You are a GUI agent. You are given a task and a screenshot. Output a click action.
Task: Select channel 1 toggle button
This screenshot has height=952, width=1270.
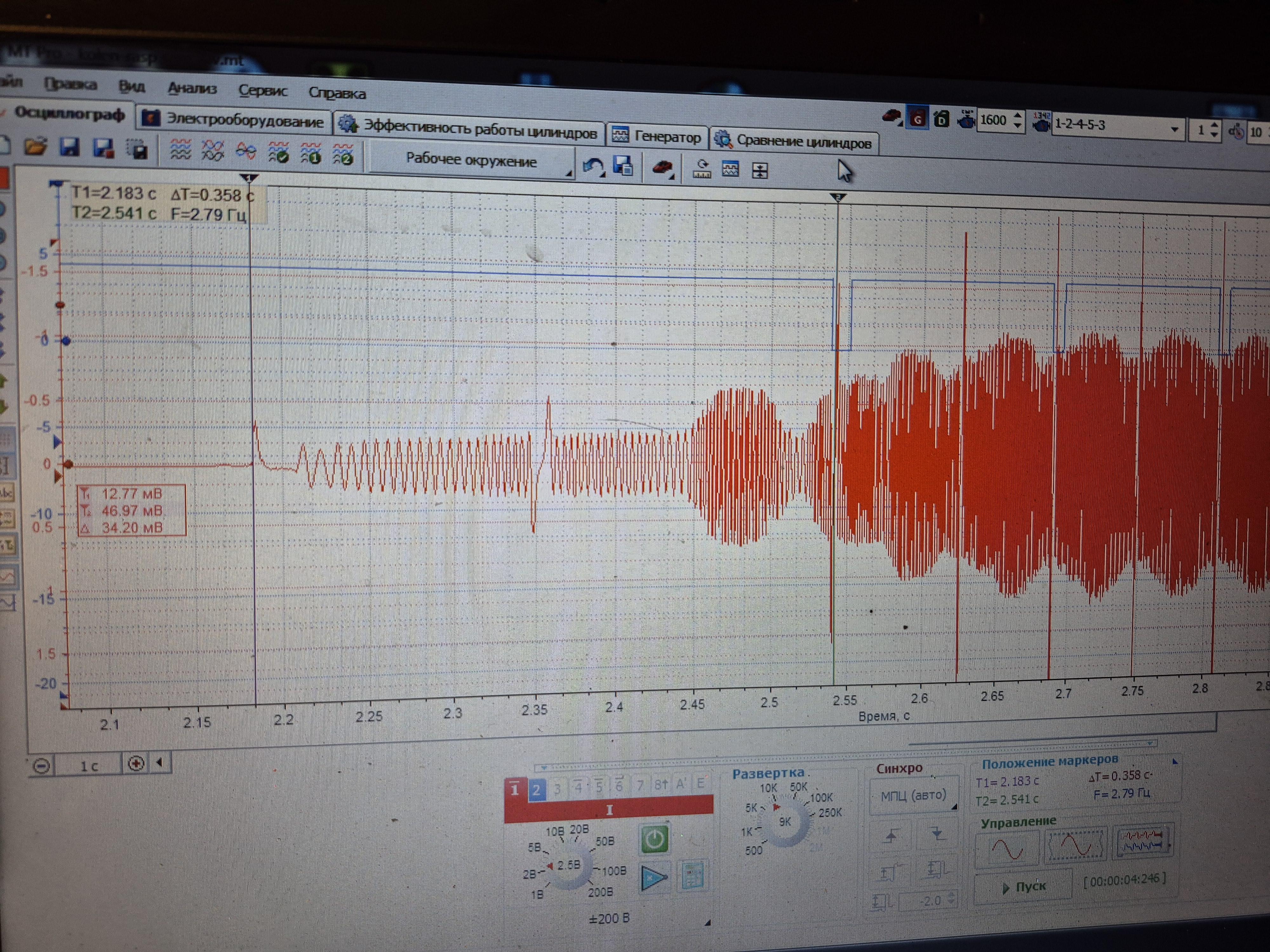(x=514, y=790)
